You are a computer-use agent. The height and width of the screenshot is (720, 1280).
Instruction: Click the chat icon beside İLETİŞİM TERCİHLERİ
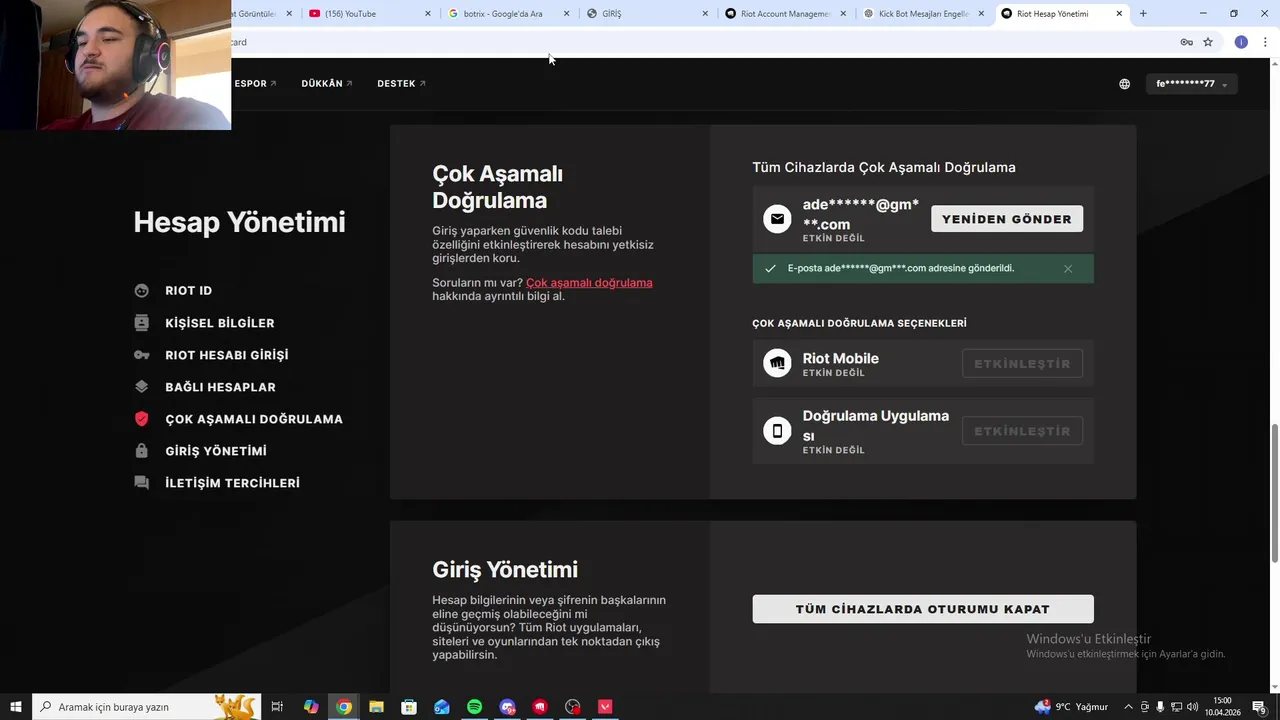point(141,483)
